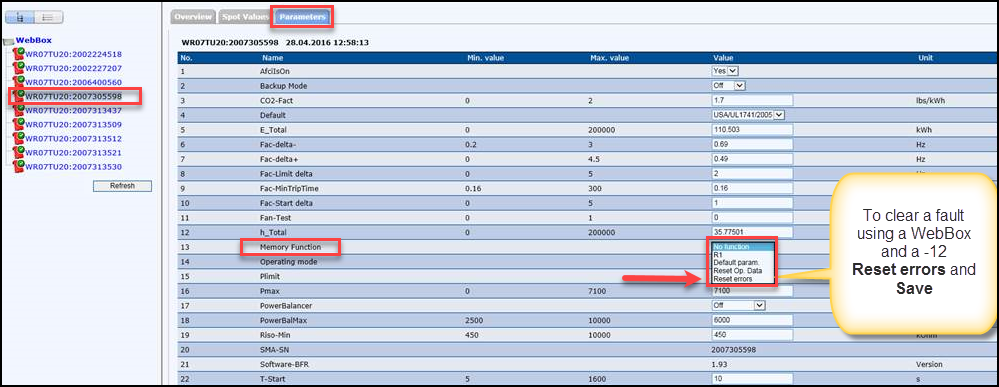The height and width of the screenshot is (387, 999).
Task: Choose Default param. in Memory Function list
Action: [x=743, y=263]
